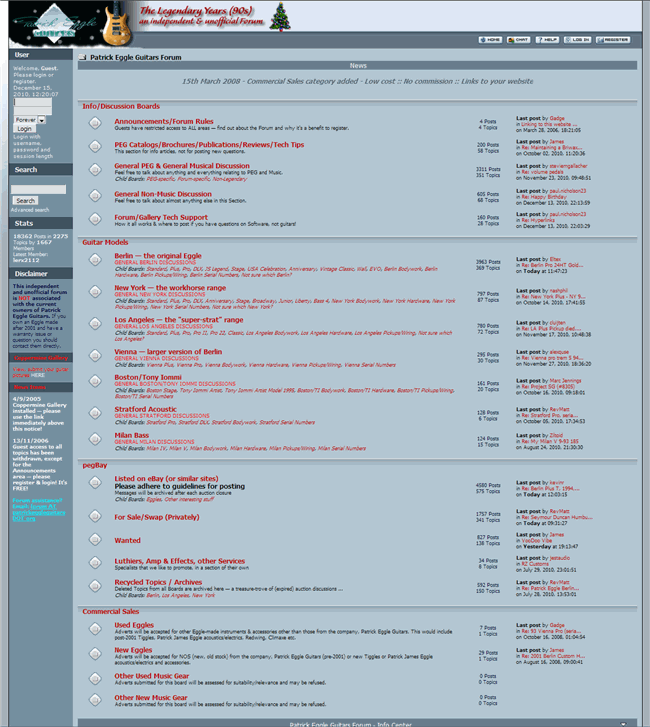Click board icon beside New York board

click(x=95, y=292)
